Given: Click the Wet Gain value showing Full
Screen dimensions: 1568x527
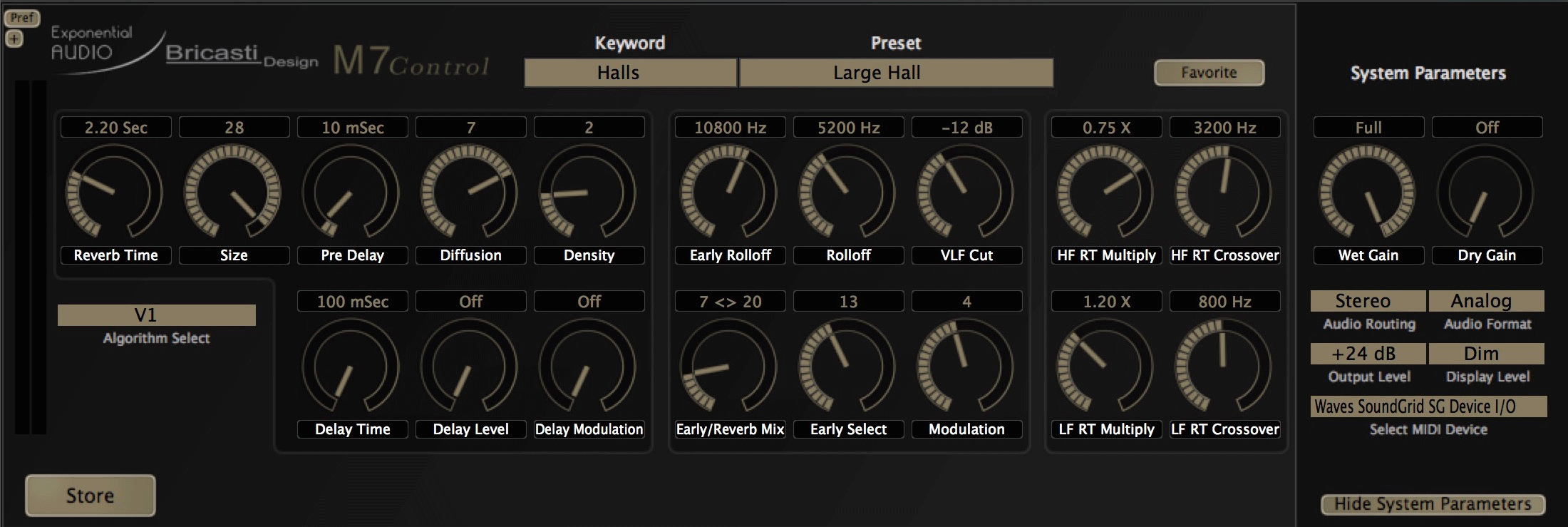Looking at the screenshot, I should click(1369, 128).
